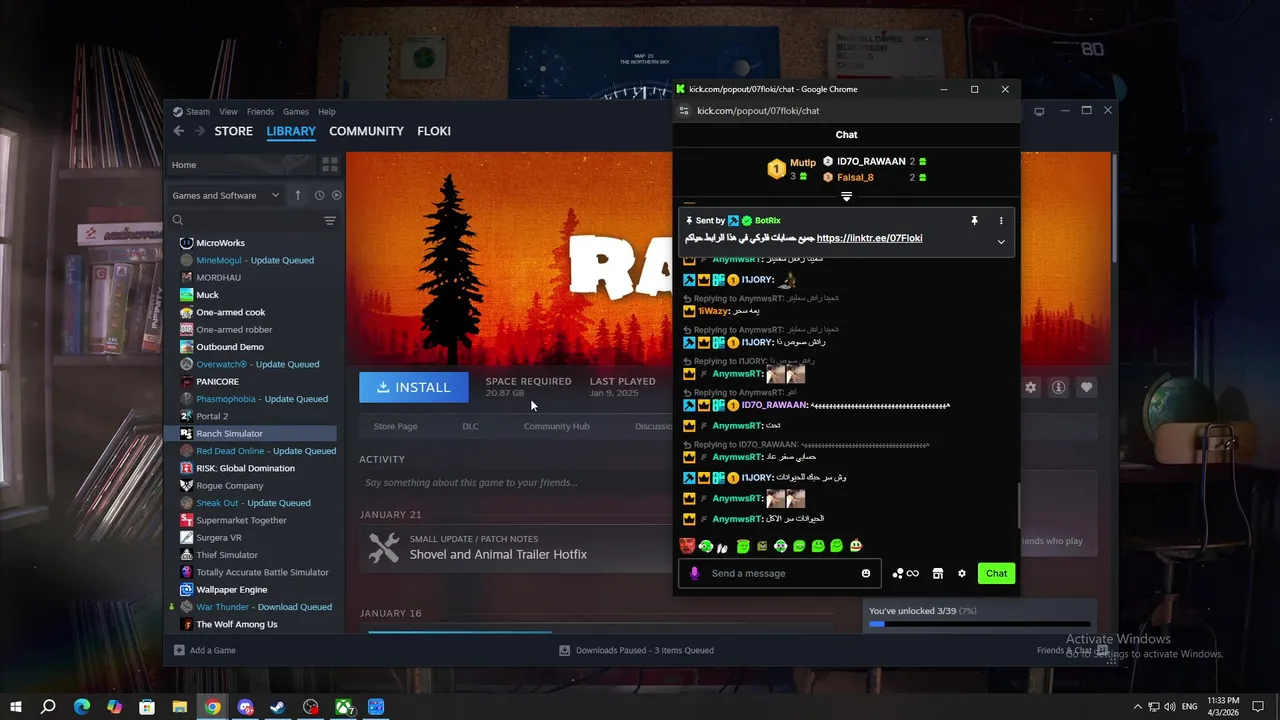Open the Community Hub tab

(556, 426)
